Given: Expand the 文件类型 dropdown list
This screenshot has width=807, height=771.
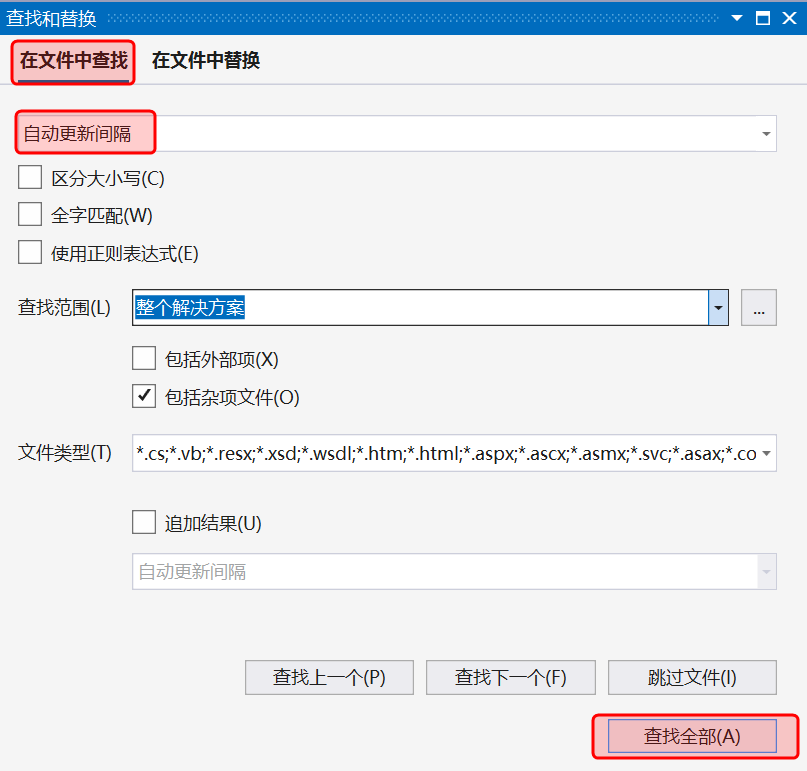Looking at the screenshot, I should tap(766, 453).
